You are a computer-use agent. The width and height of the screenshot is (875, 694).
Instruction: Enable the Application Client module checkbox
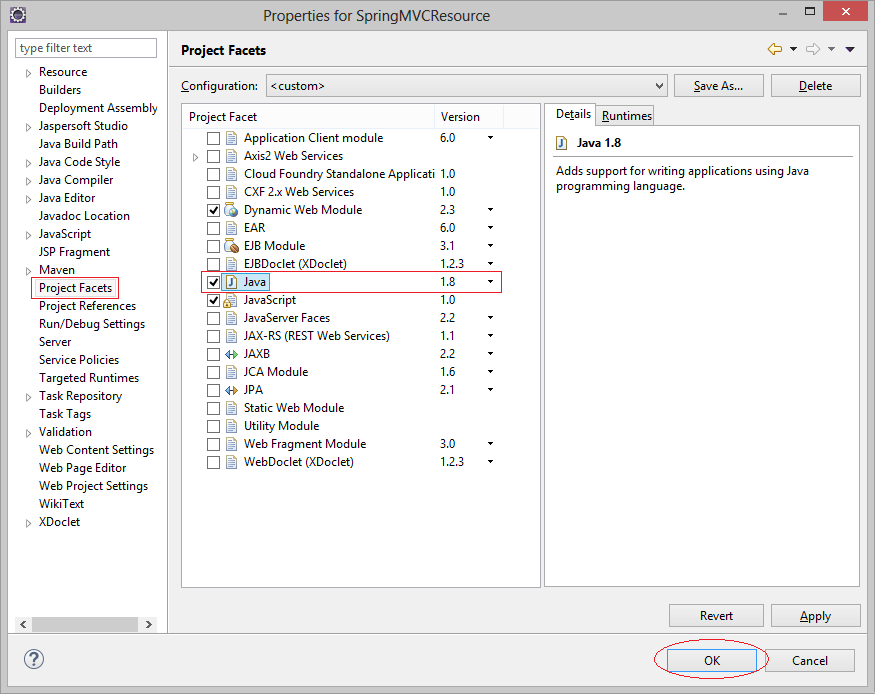(x=213, y=138)
